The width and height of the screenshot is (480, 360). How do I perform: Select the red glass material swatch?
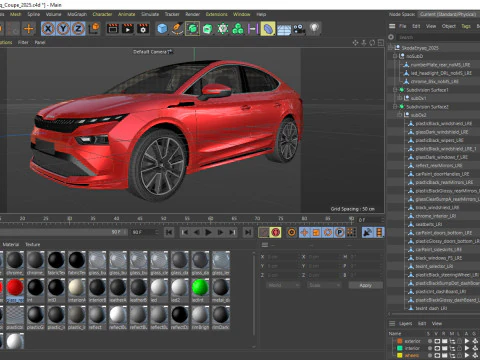[15, 287]
